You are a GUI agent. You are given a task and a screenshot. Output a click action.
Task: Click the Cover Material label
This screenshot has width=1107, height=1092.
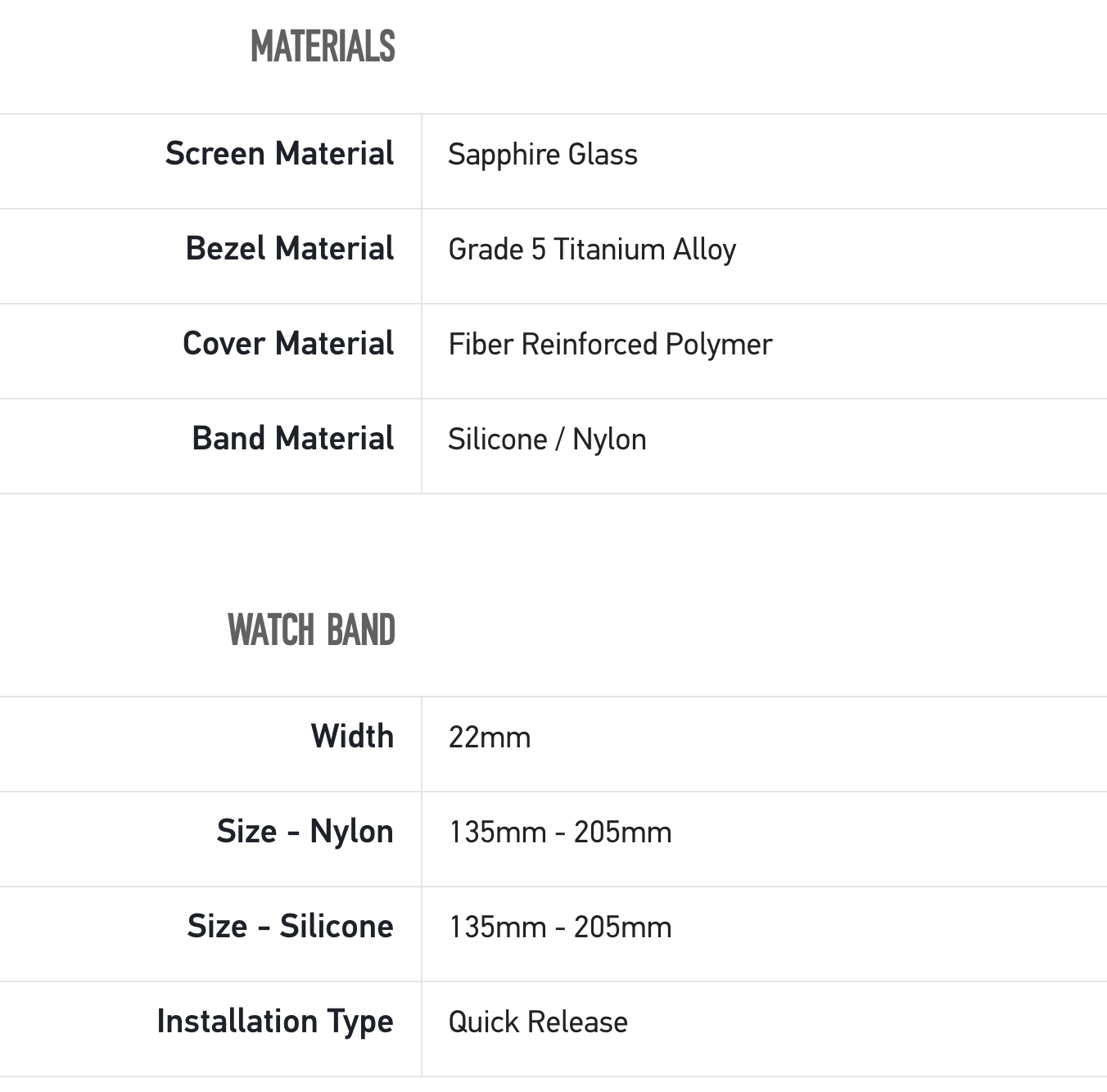pyautogui.click(x=287, y=344)
